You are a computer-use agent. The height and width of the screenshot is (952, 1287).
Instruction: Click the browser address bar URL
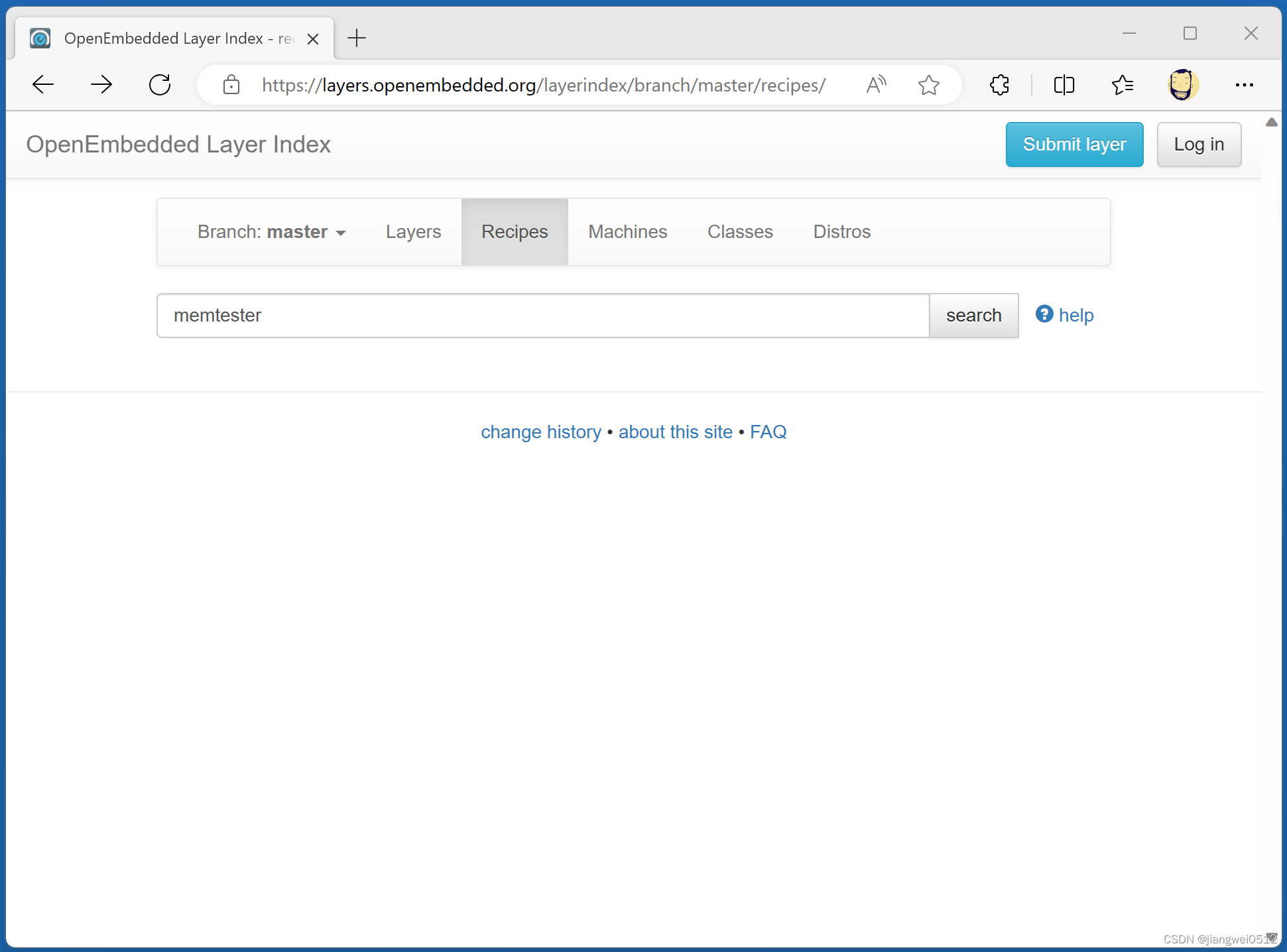click(544, 86)
